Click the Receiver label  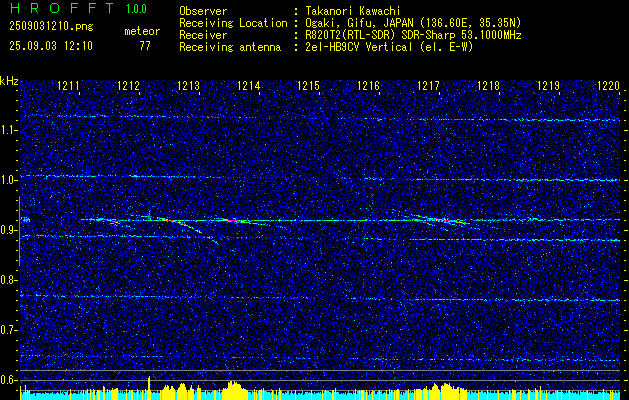203,35
